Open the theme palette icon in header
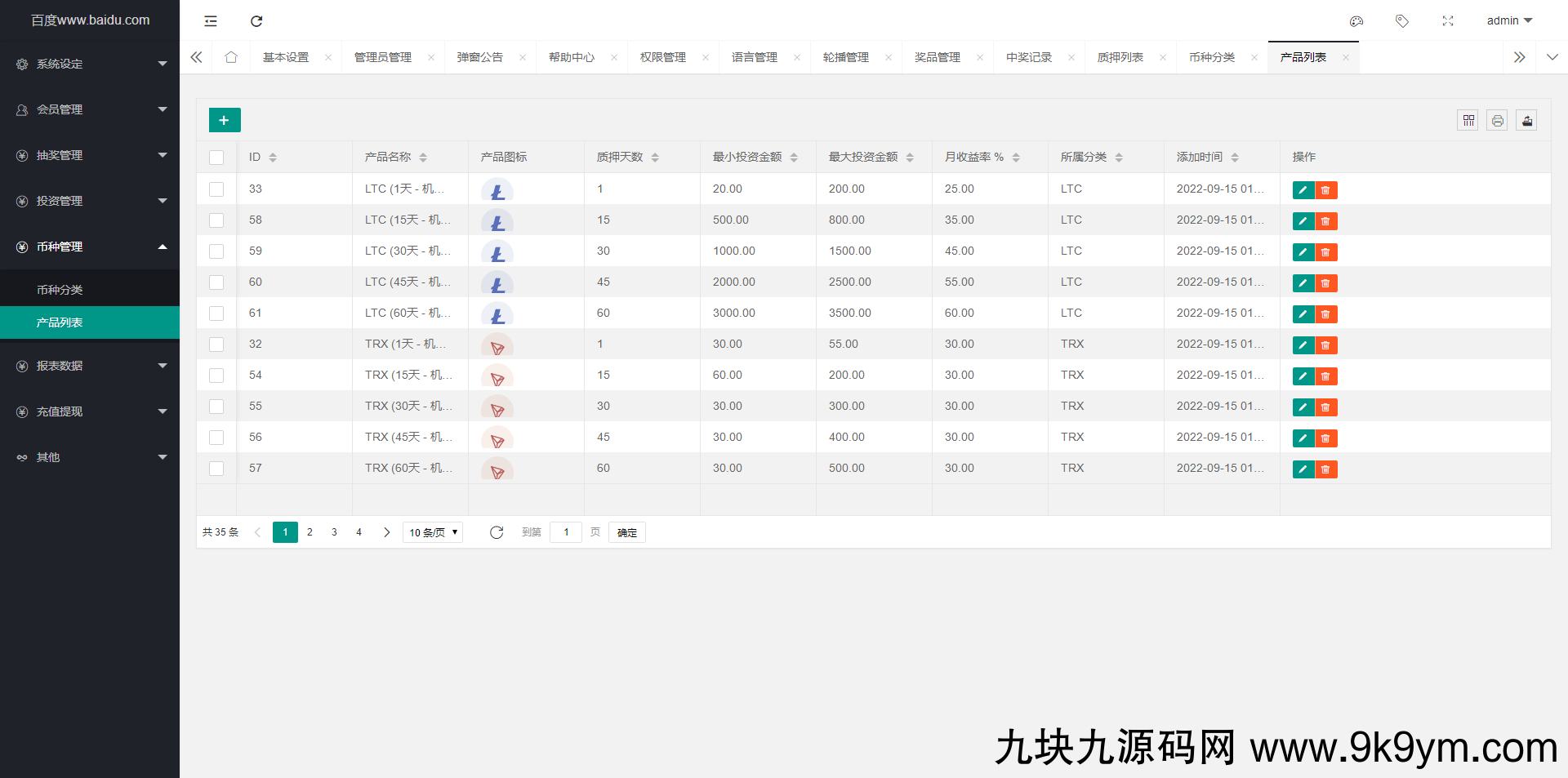1568x778 pixels. (1356, 21)
